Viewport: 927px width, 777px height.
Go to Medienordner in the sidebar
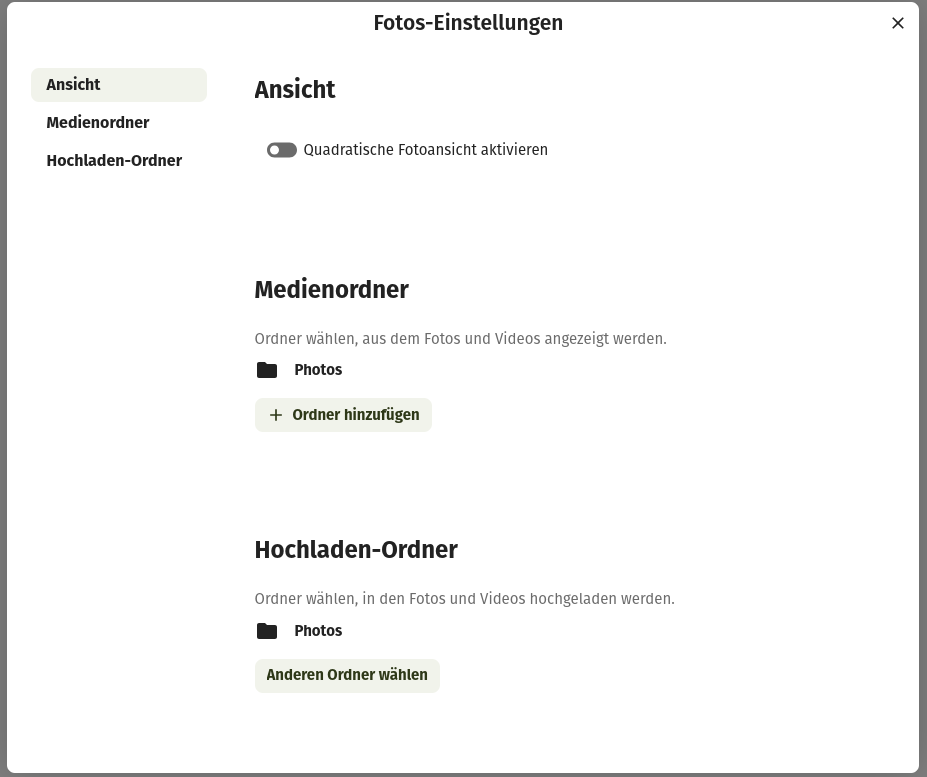tap(98, 123)
